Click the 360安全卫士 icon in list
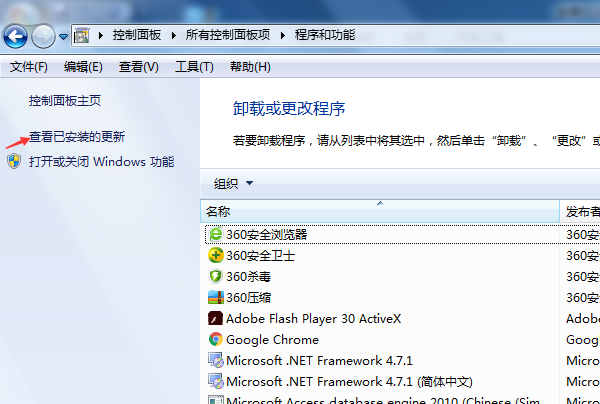The image size is (600, 404). click(215, 255)
